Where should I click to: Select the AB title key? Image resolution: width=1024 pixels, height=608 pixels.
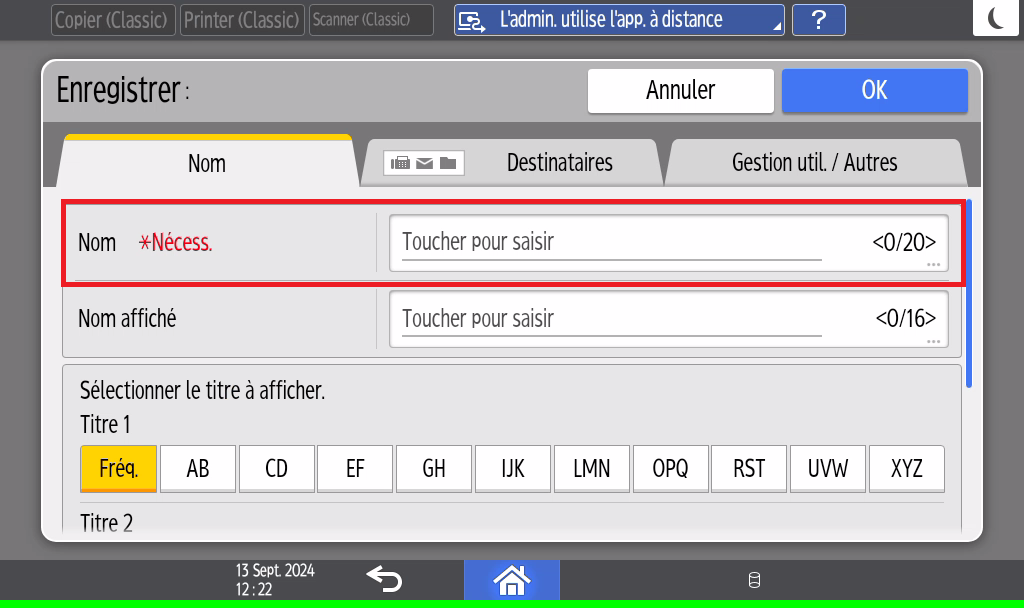click(198, 468)
